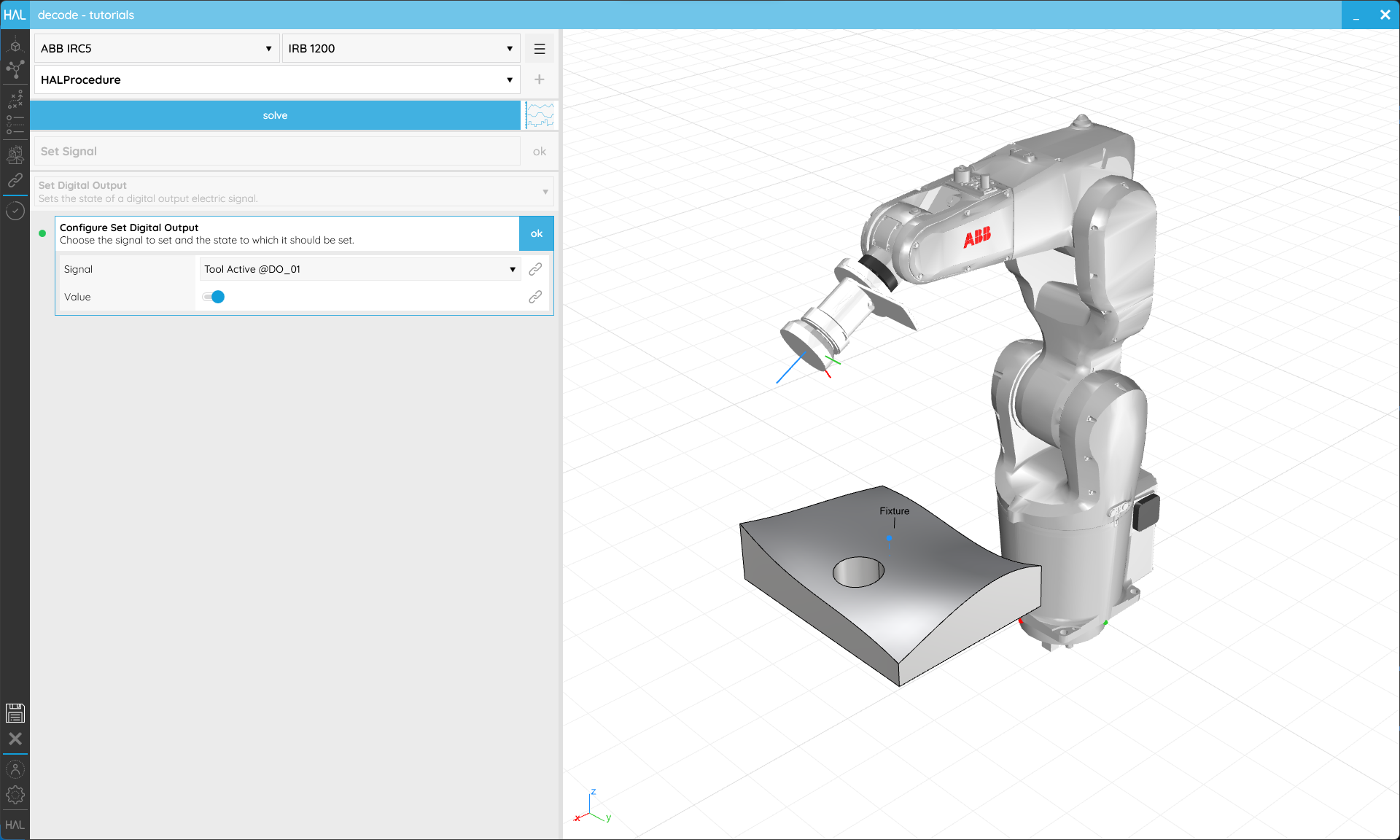Viewport: 1400px width, 840px height.
Task: Open the Tool Active @DO_01 signal dropdown
Action: pyautogui.click(x=360, y=269)
